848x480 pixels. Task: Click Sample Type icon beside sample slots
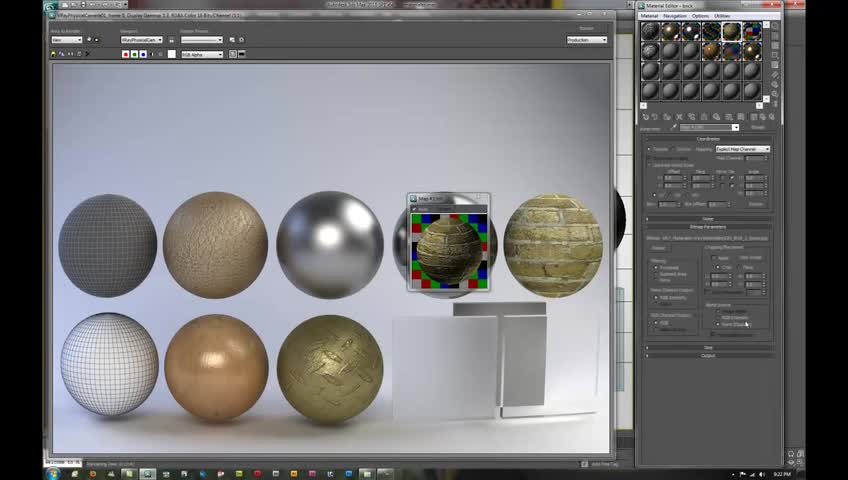click(x=775, y=26)
